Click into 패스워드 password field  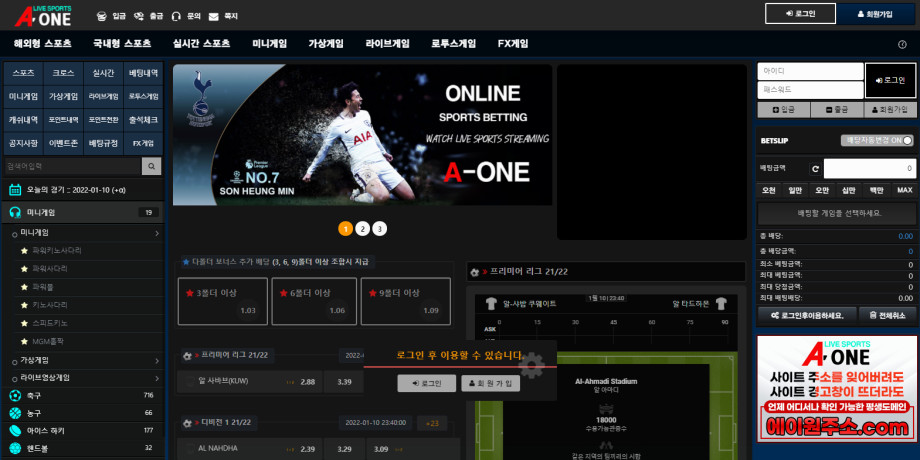coord(810,90)
